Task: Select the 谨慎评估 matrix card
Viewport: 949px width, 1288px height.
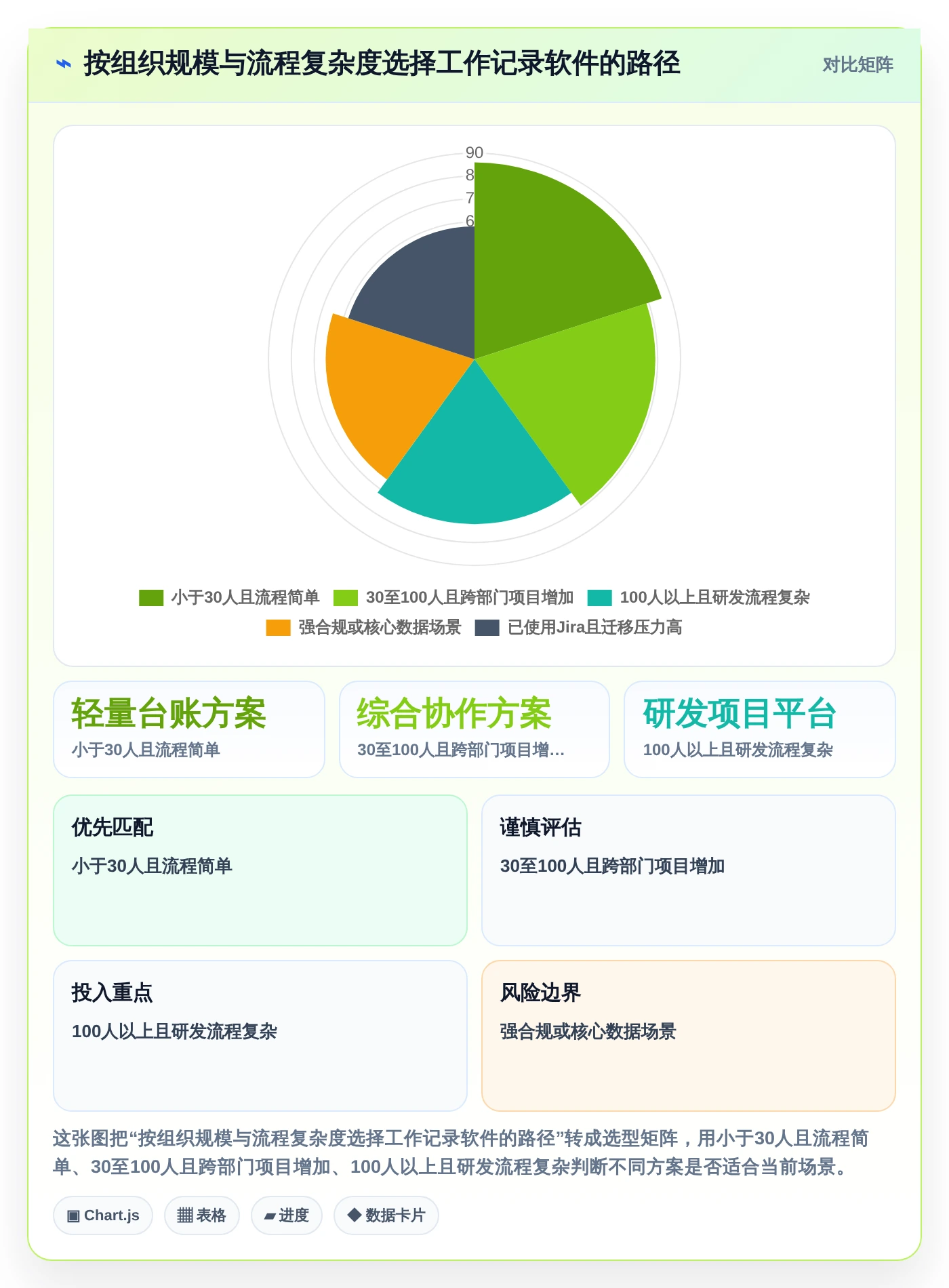Action: tap(689, 870)
